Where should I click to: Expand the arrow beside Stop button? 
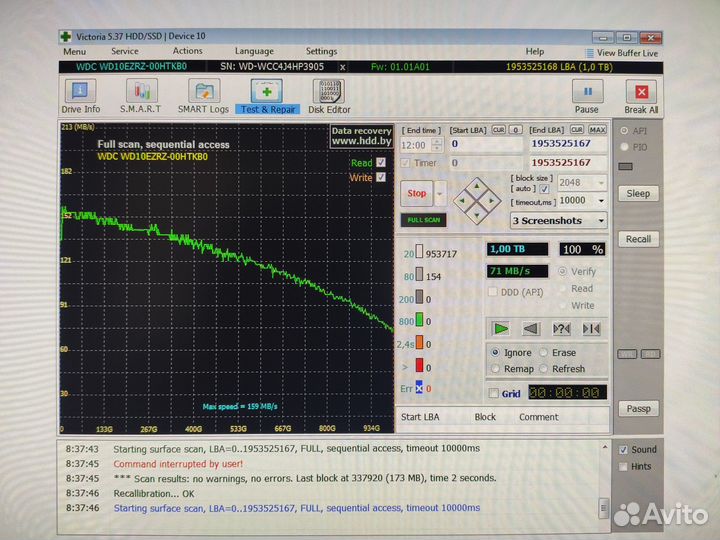440,193
